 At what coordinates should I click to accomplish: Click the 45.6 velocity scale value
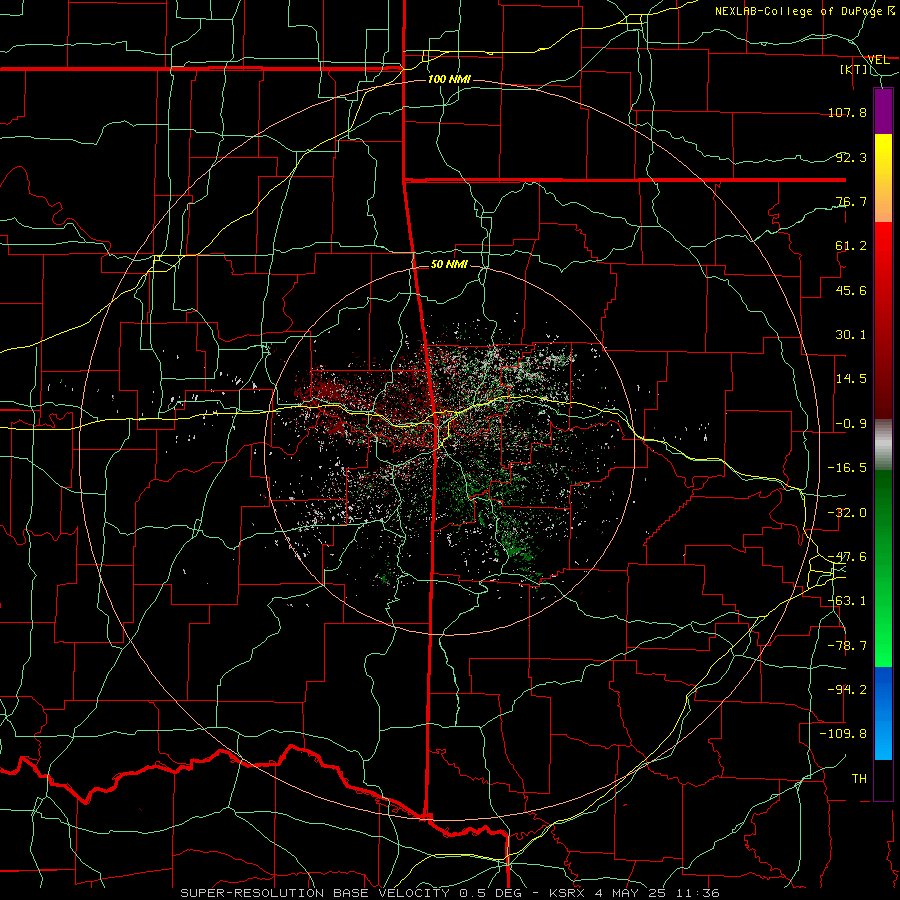(851, 290)
